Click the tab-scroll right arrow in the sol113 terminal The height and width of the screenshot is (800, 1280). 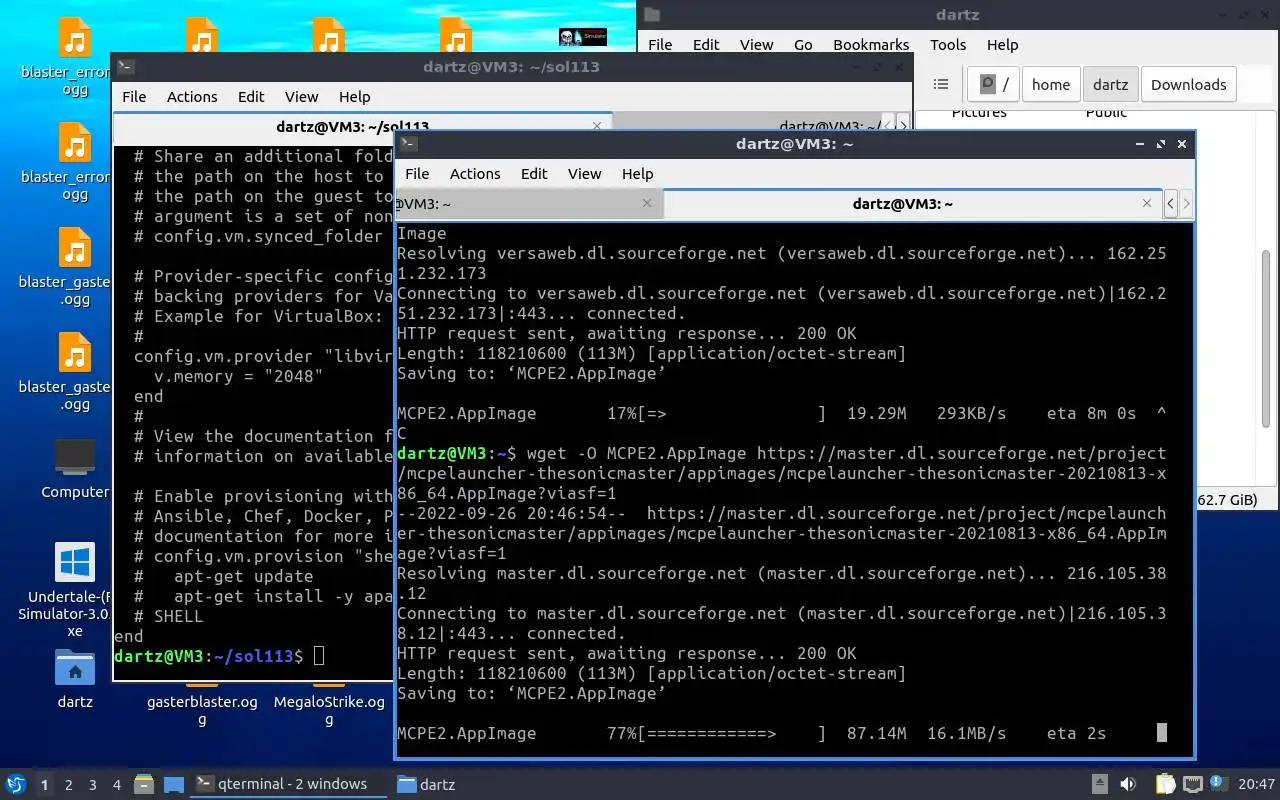[x=903, y=126]
